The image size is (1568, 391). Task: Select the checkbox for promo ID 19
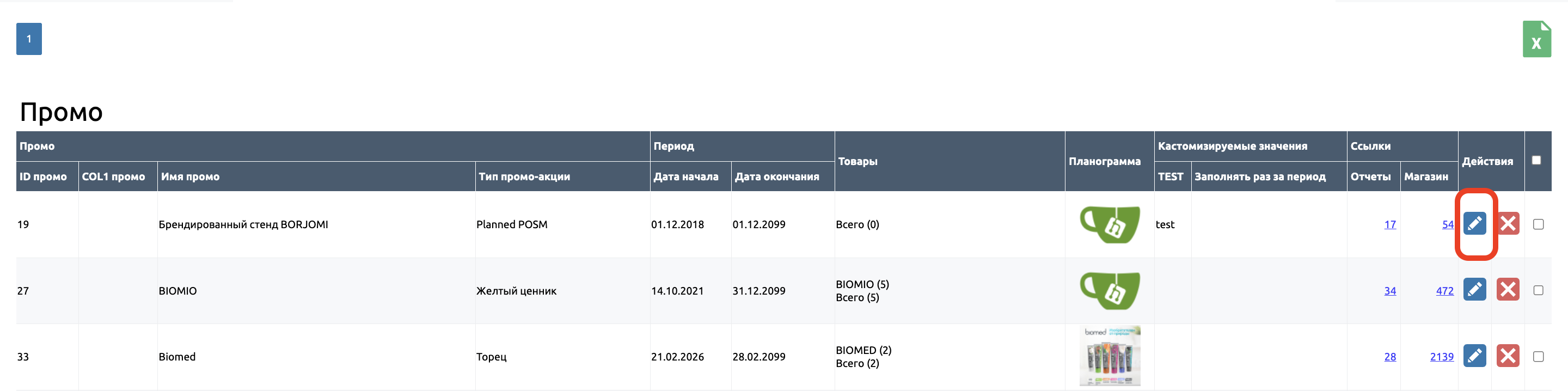click(1538, 224)
